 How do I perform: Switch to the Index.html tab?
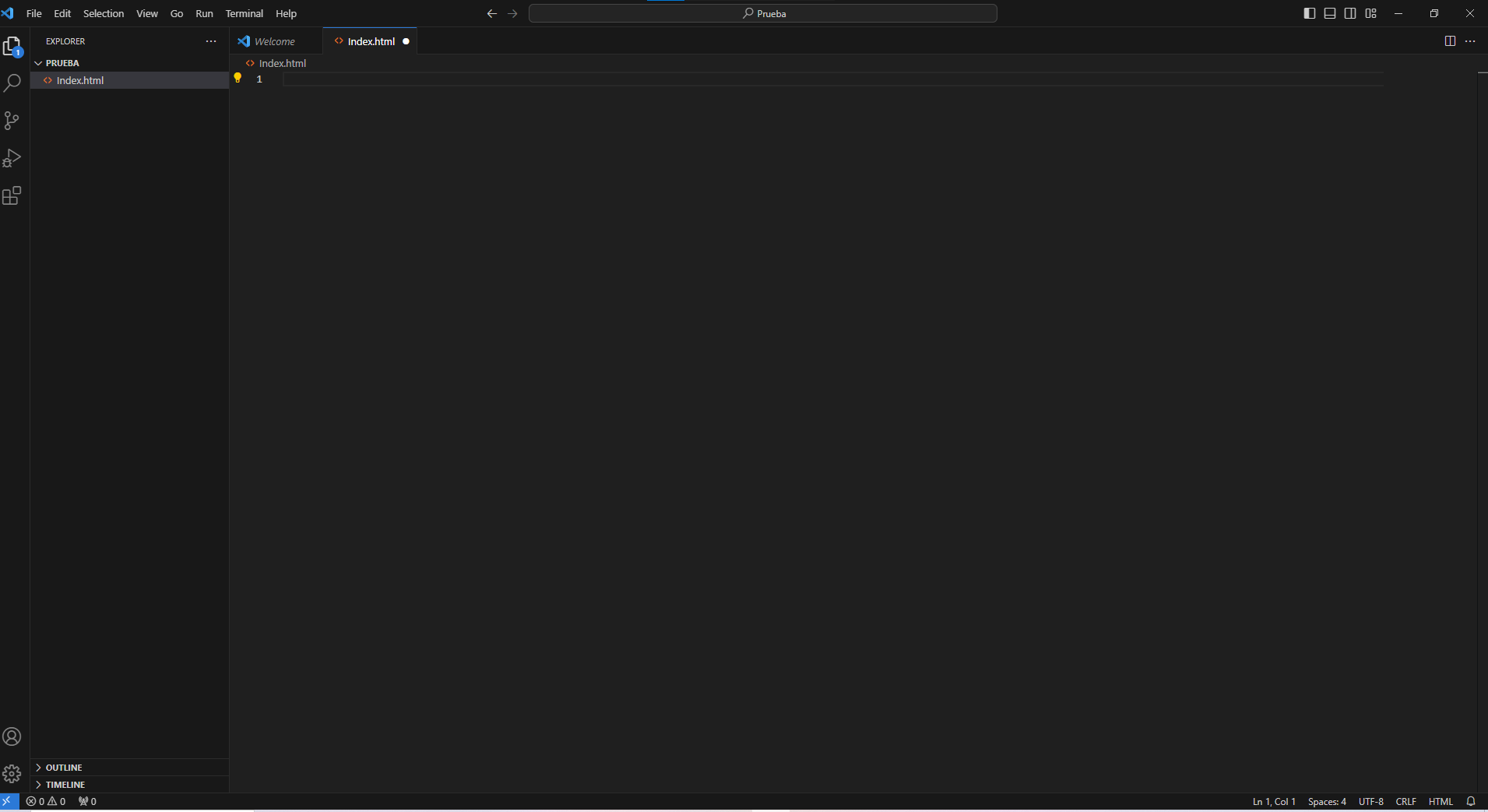[370, 41]
